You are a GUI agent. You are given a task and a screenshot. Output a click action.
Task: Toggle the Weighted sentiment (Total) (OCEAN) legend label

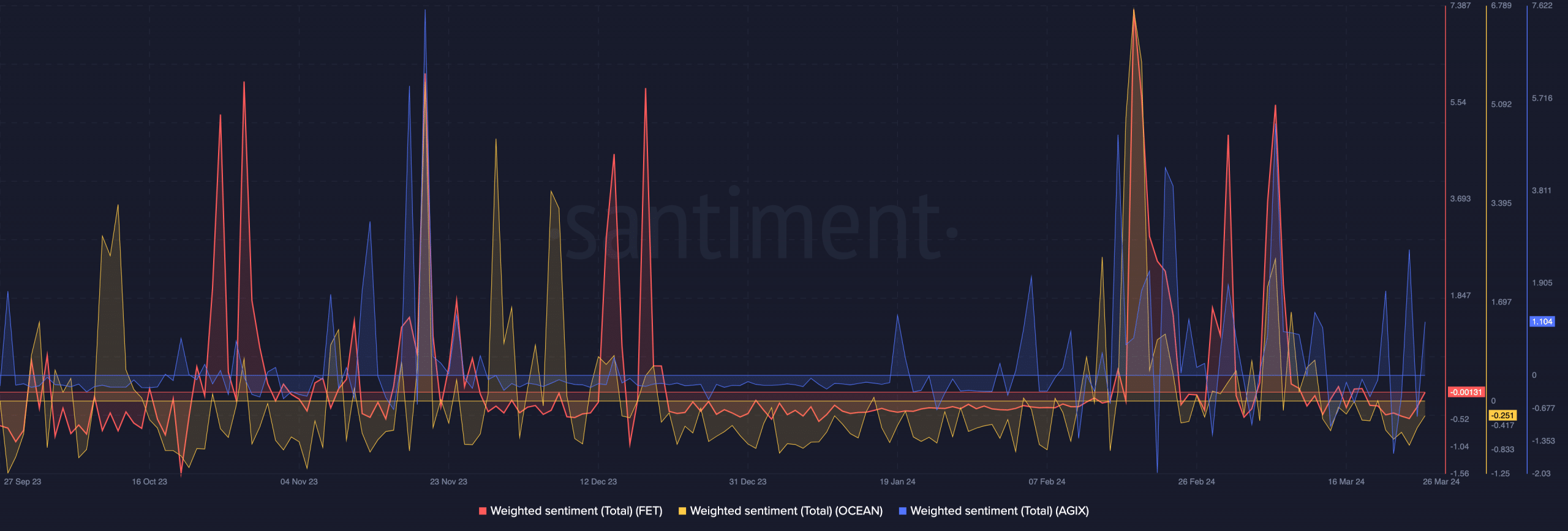tap(786, 511)
